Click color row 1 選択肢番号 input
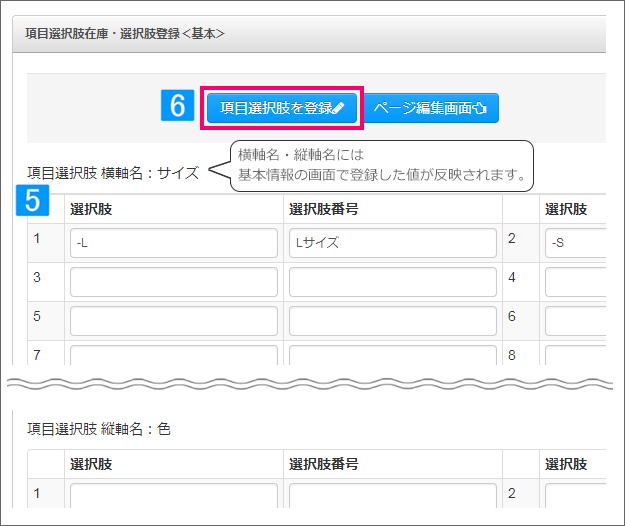625x526 pixels. coord(393,495)
